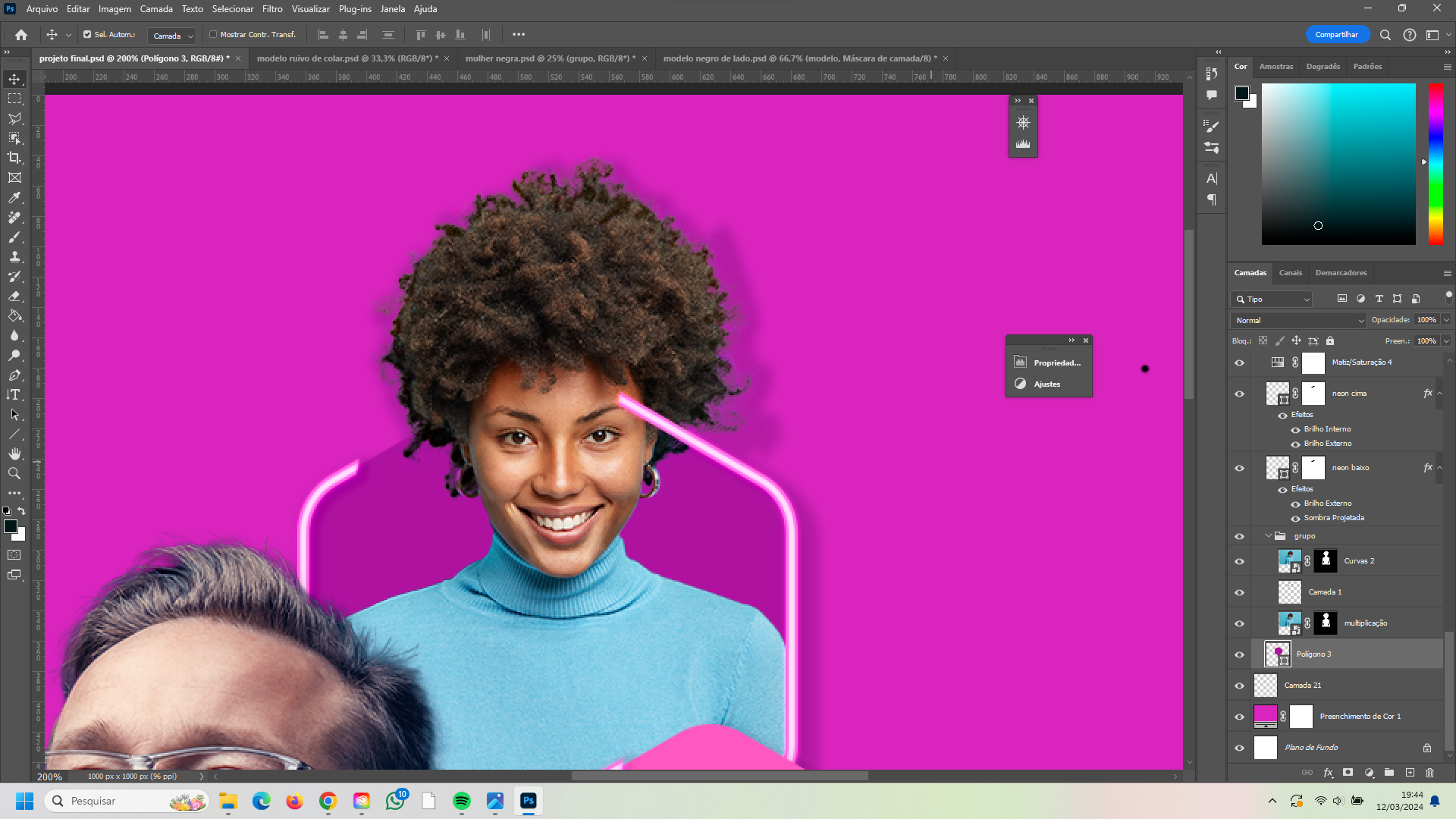Select the Rectangular Marquee tool

click(x=14, y=99)
